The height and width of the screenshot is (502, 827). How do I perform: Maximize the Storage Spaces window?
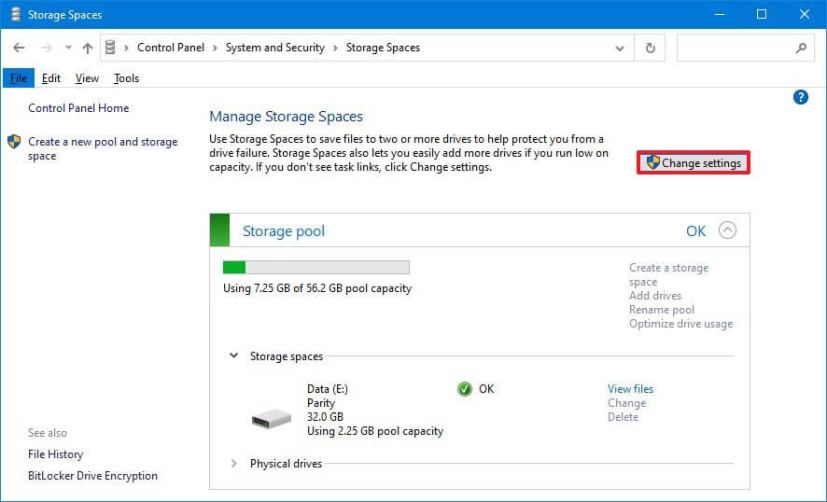point(761,14)
